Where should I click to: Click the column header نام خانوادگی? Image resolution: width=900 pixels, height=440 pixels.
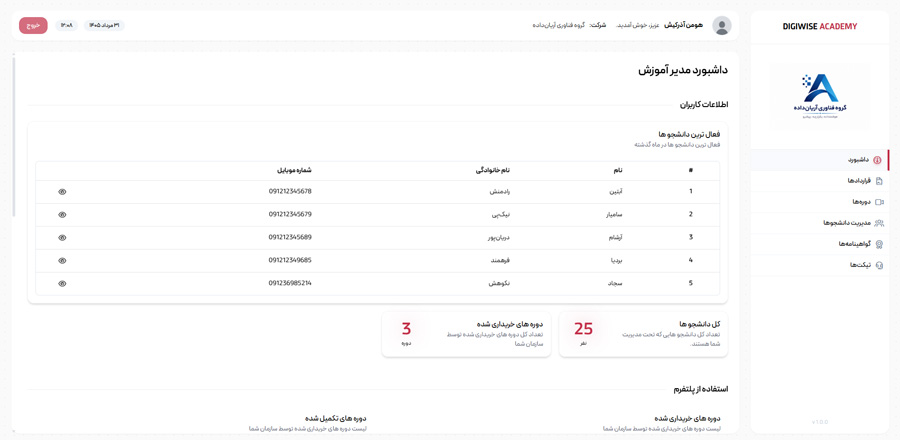(x=493, y=170)
